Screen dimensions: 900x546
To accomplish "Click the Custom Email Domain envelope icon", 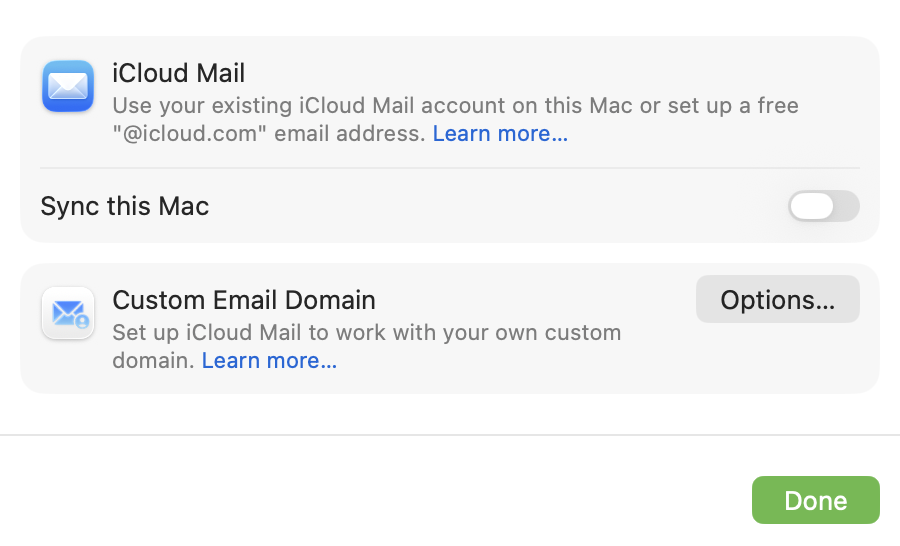I will pyautogui.click(x=68, y=313).
